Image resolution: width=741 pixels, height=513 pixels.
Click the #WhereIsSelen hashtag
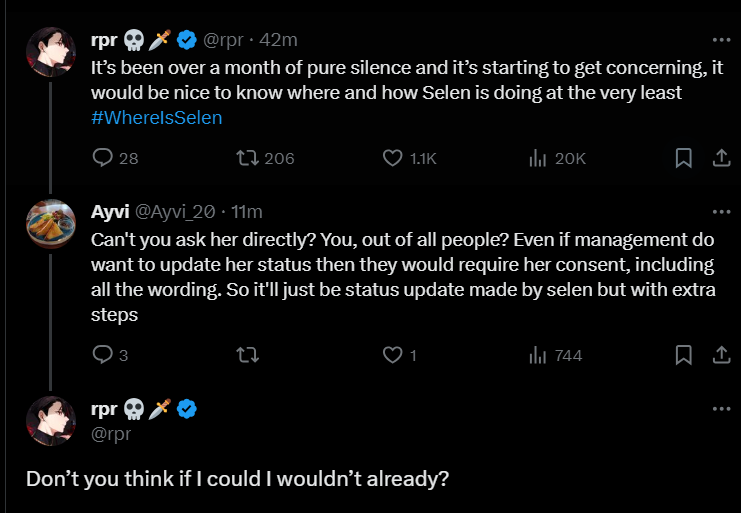(156, 117)
